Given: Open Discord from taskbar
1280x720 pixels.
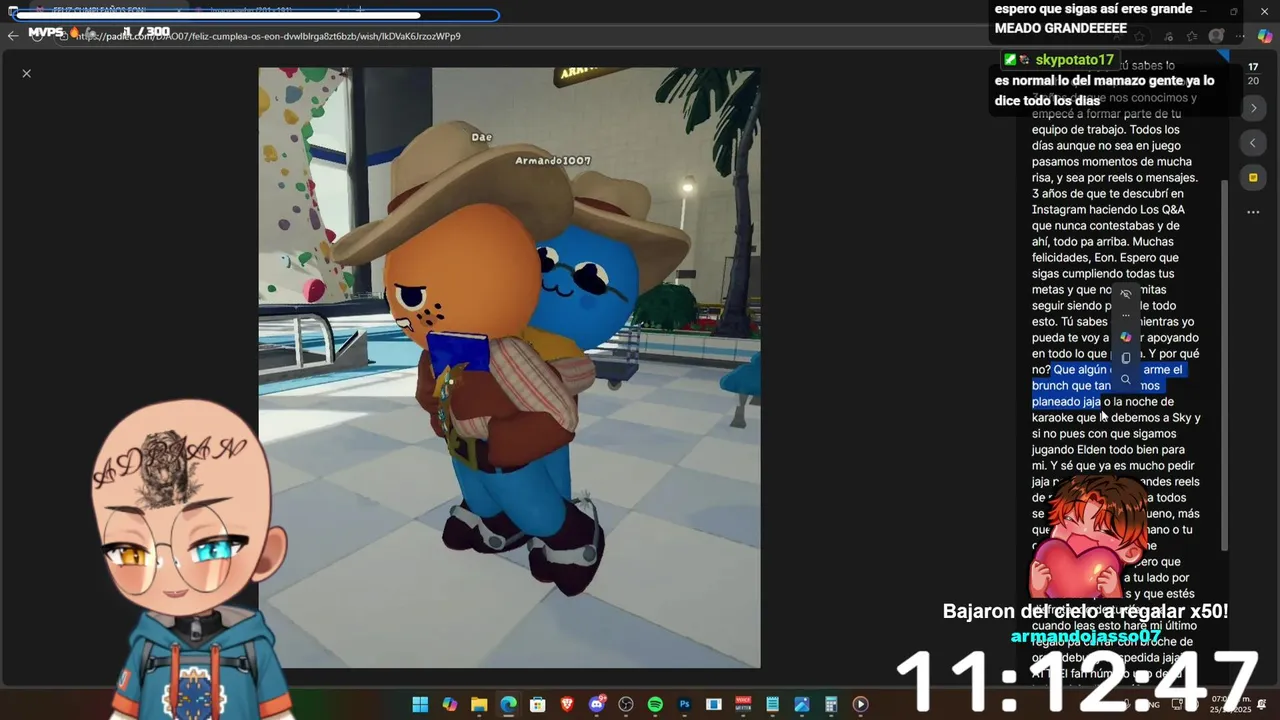Looking at the screenshot, I should (597, 704).
